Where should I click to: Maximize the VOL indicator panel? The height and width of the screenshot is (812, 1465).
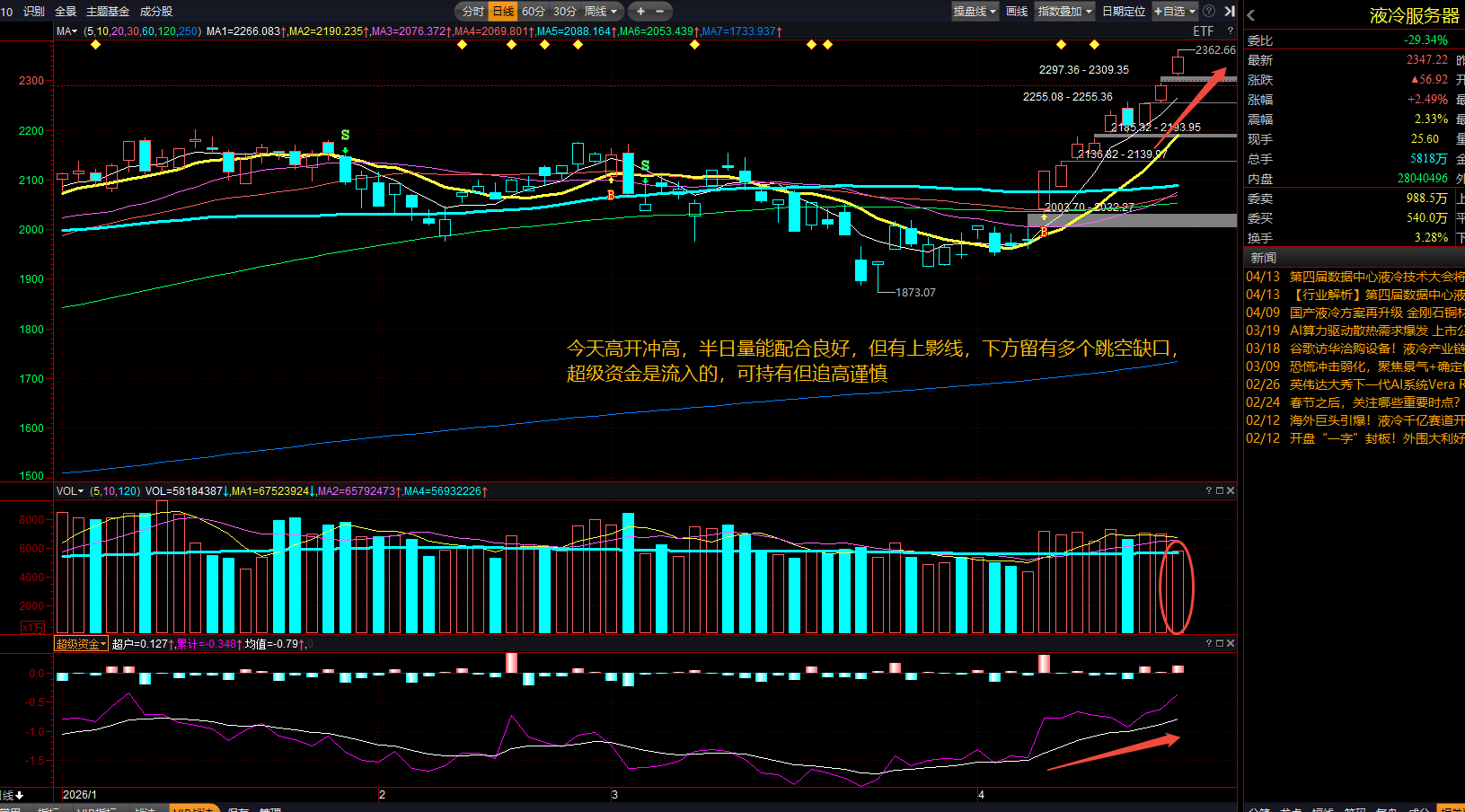pos(1220,490)
